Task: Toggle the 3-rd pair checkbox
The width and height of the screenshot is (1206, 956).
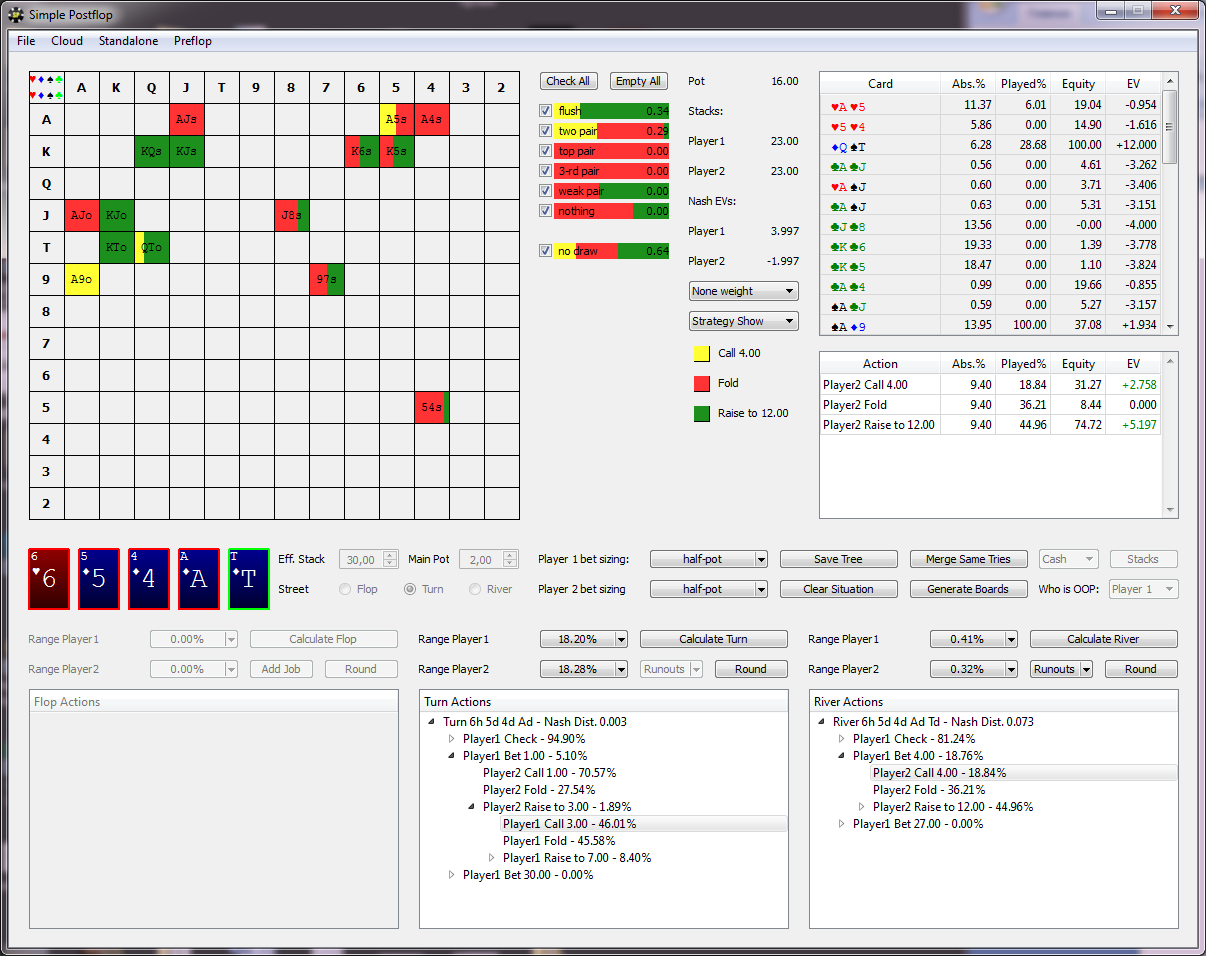Action: click(545, 171)
